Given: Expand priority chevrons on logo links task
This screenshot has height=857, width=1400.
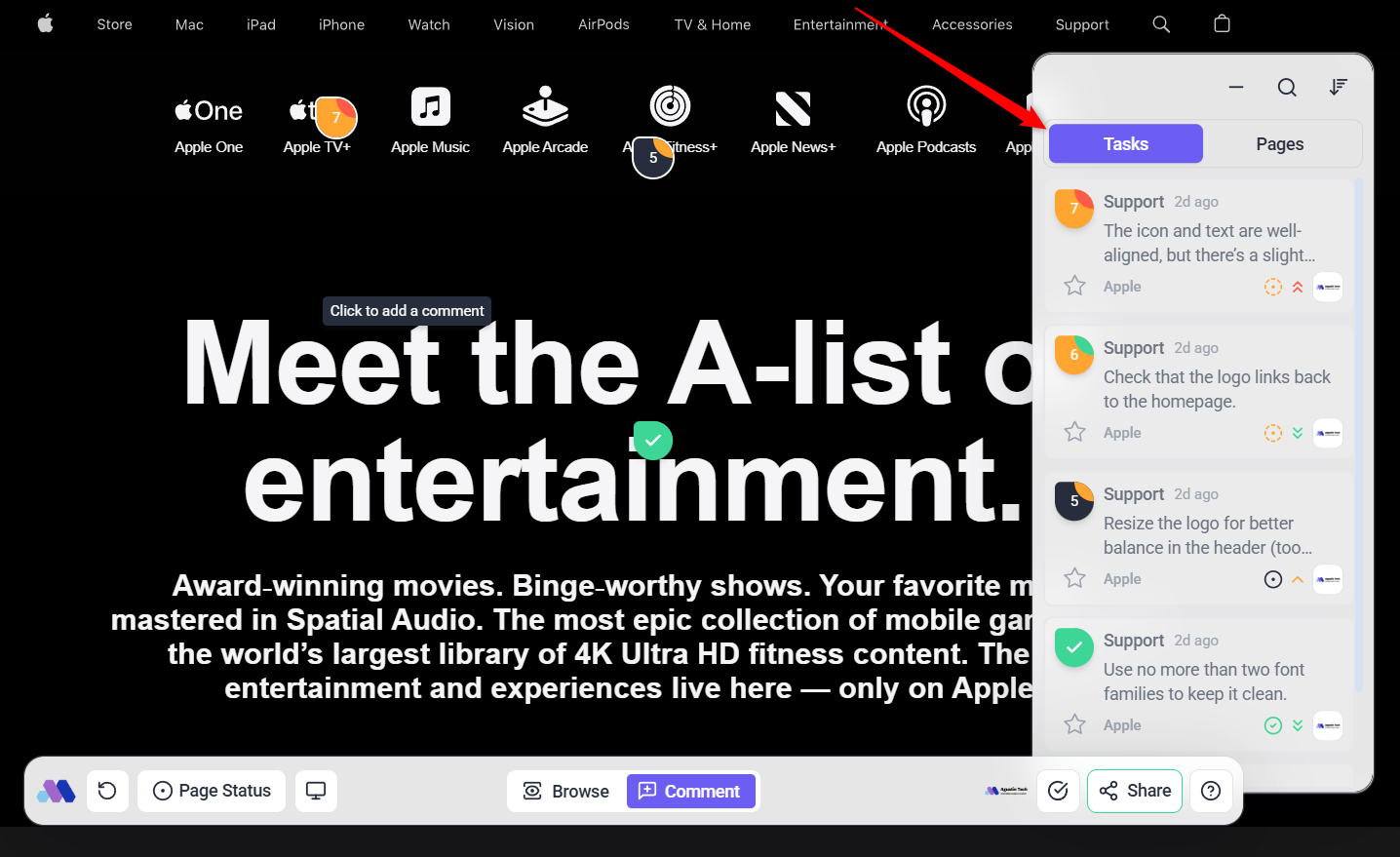Looking at the screenshot, I should [x=1298, y=433].
